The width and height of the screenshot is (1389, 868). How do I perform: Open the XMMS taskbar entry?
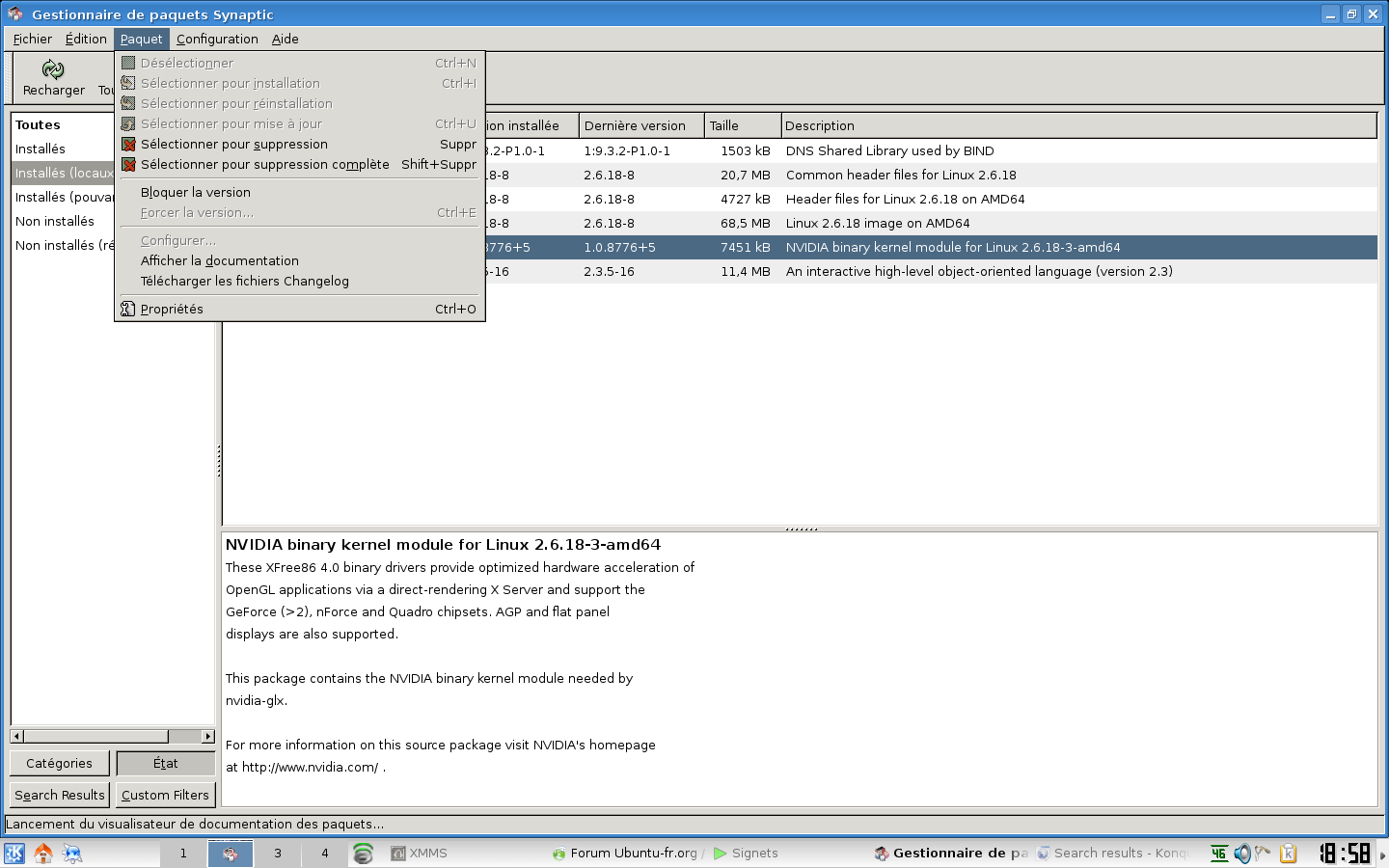pyautogui.click(x=420, y=854)
